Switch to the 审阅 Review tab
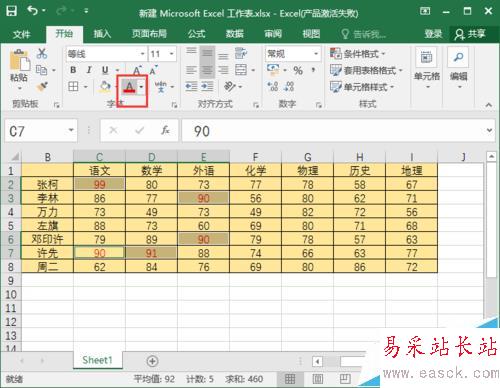 tap(273, 34)
